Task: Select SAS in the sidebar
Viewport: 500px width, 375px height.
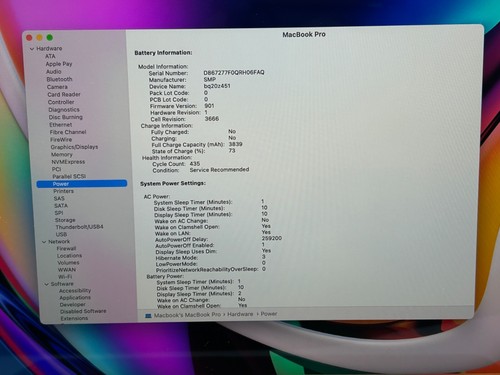Action: (x=59, y=198)
